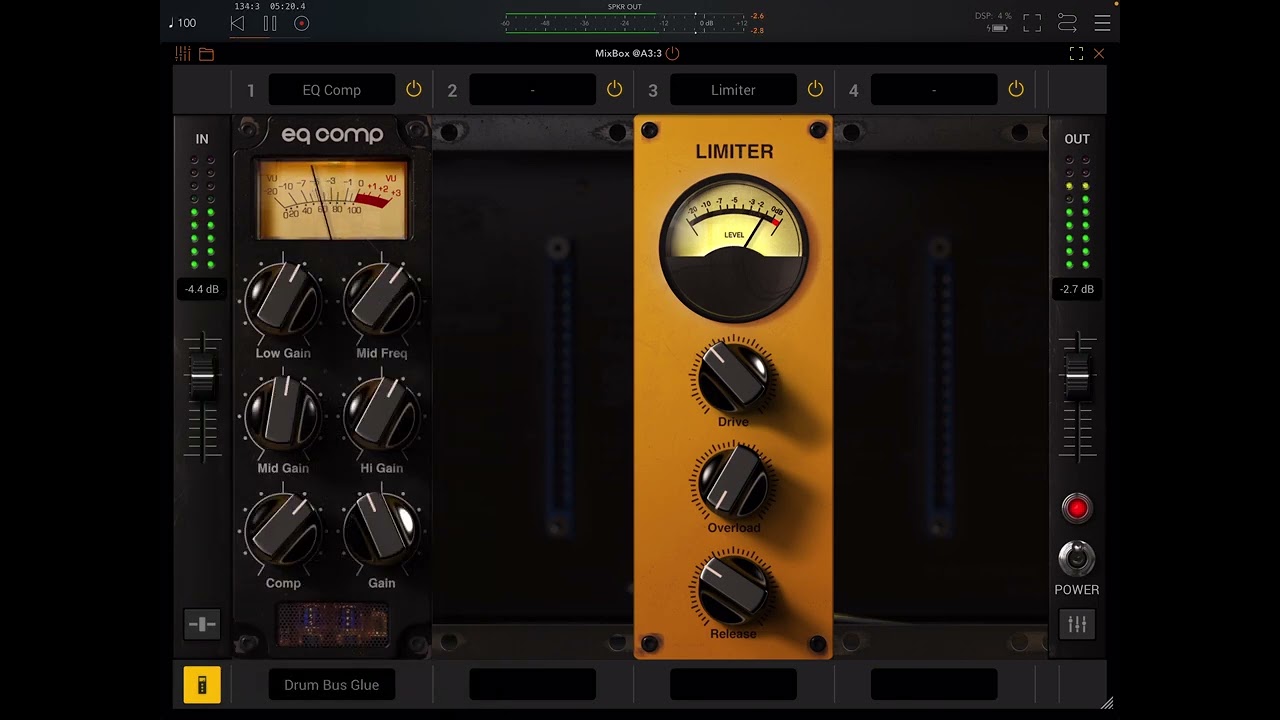
Task: Select the -4.4 dB input value
Action: (202, 289)
